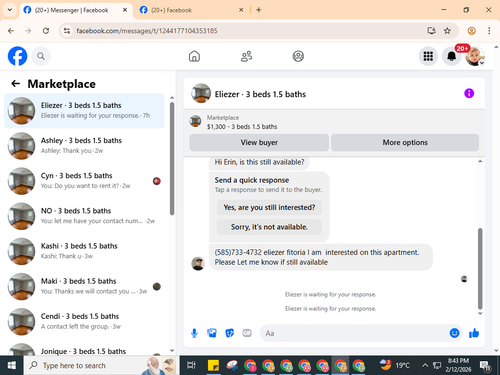Viewport: 500px width, 375px height.
Task: Reload the page
Action: pos(46,31)
